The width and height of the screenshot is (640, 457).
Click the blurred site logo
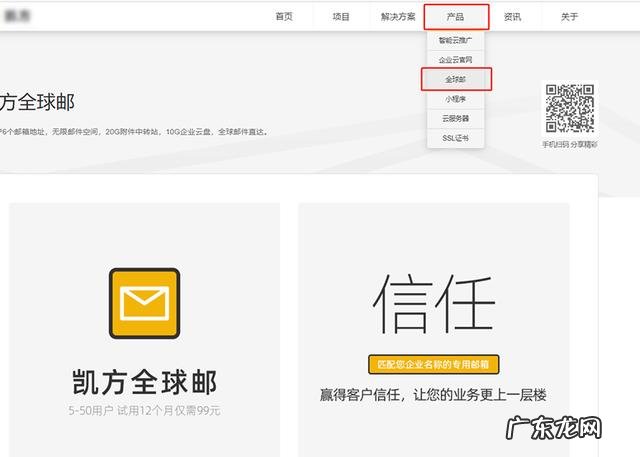18,16
